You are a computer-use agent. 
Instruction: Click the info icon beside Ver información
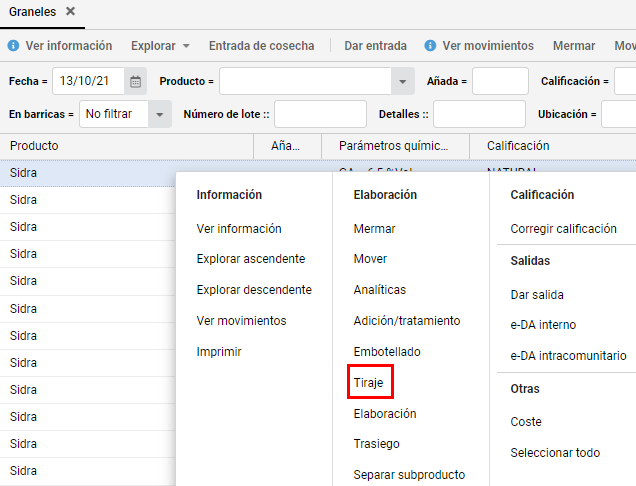[x=13, y=45]
